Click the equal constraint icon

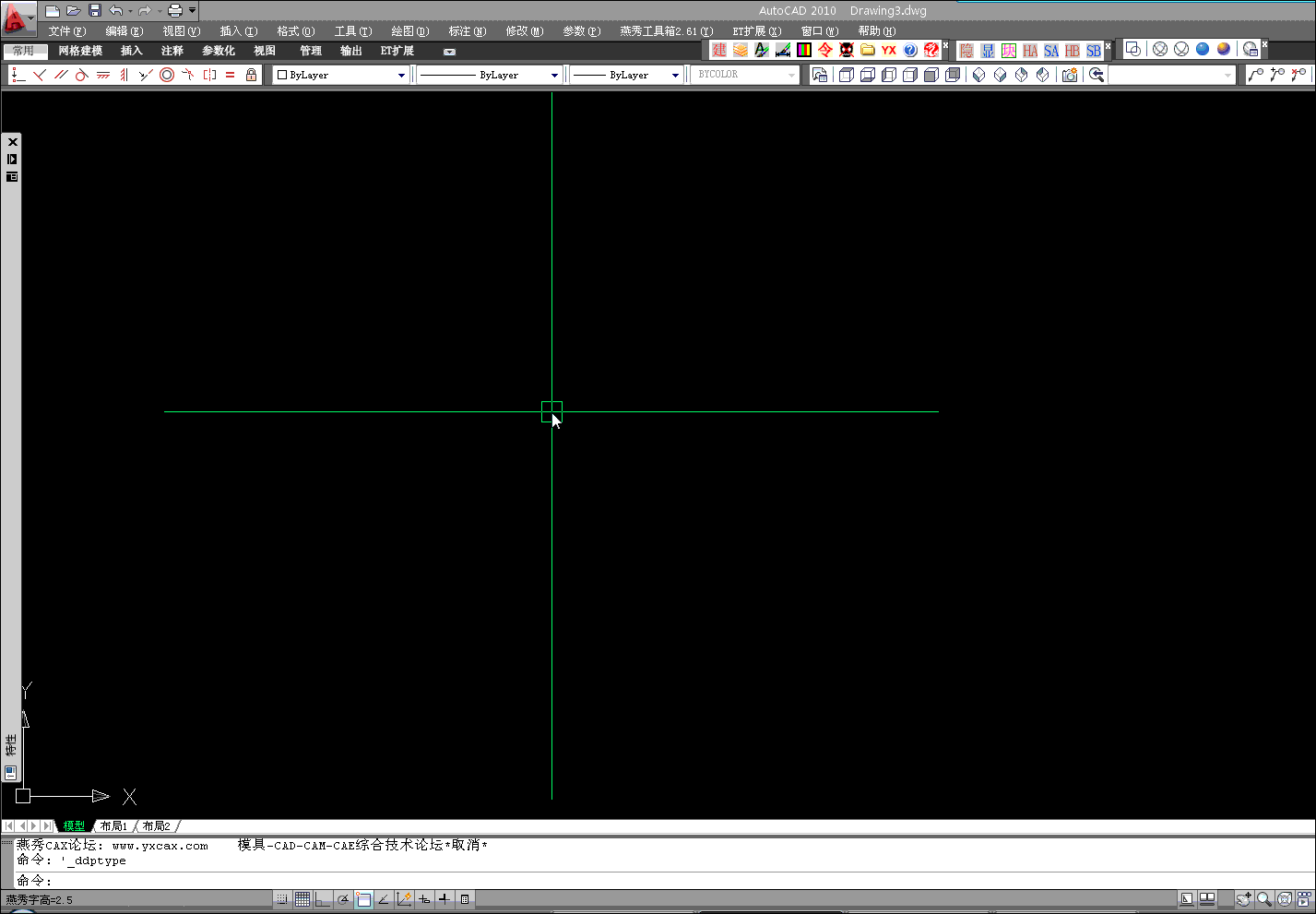pos(230,75)
